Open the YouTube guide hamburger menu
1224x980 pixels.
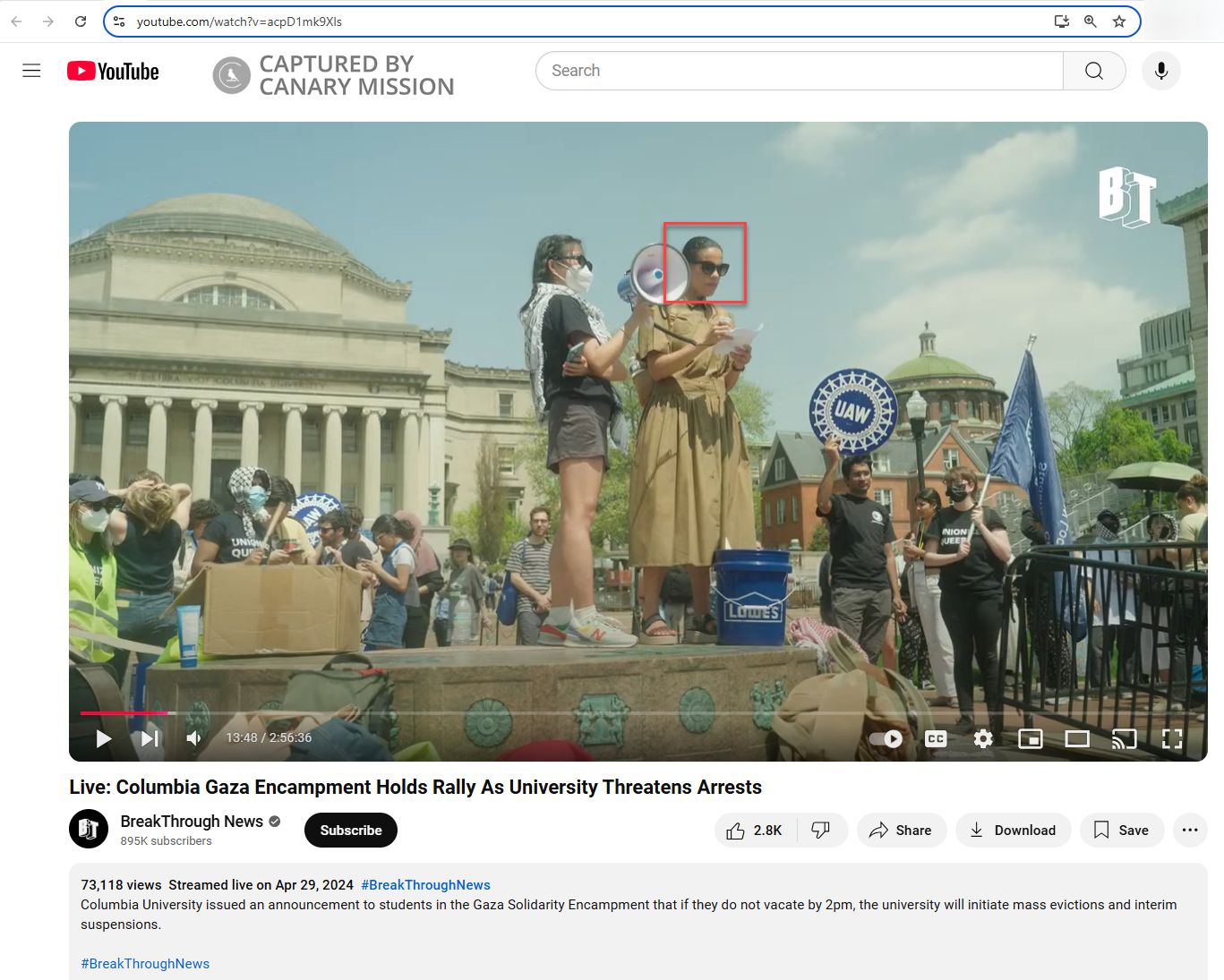[x=30, y=70]
